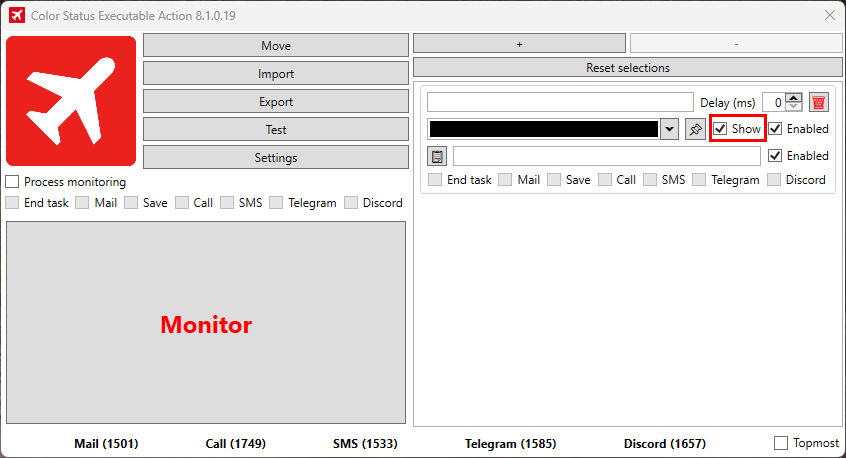Image resolution: width=846 pixels, height=458 pixels.
Task: Click the plus button to add entry
Action: [519, 44]
